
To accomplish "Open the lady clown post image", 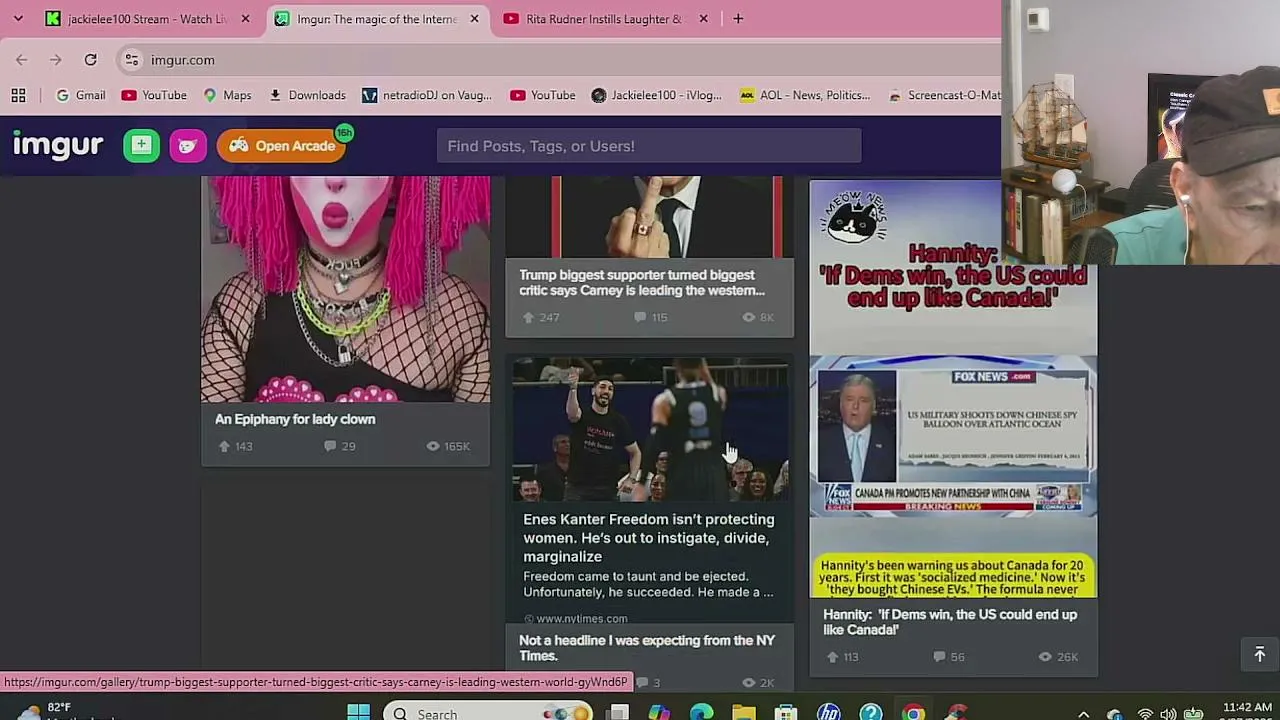I will pos(345,289).
